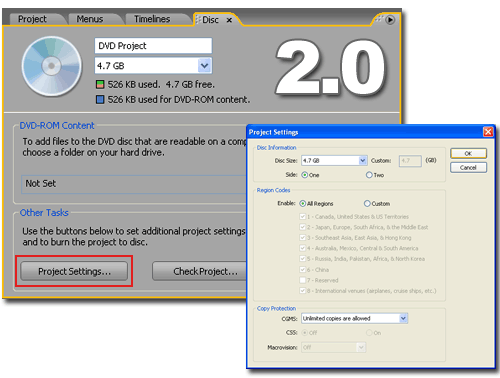Select CSS On radio button
Image resolution: width=500 pixels, height=378 pixels.
coord(369,333)
